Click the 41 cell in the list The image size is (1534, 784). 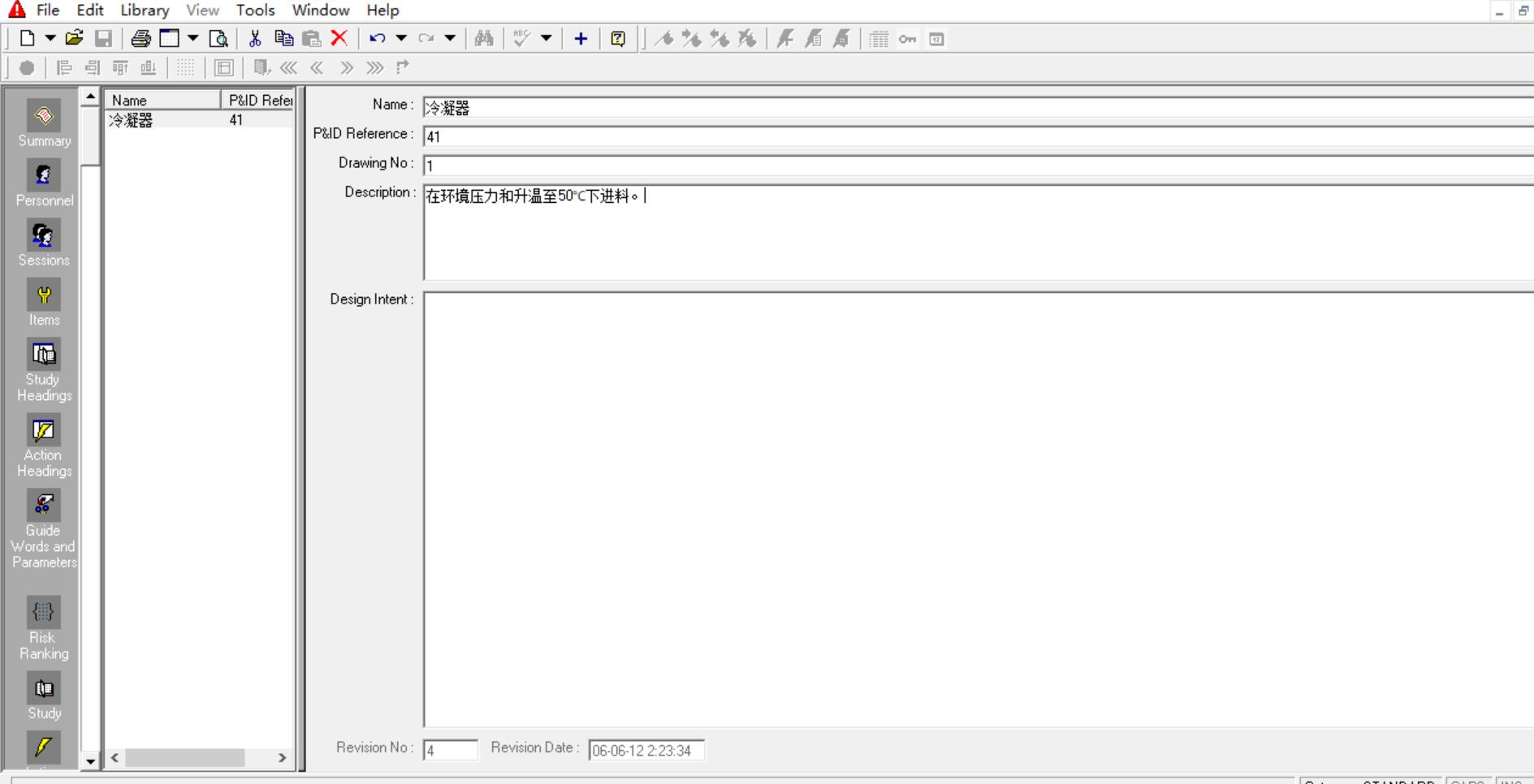236,120
